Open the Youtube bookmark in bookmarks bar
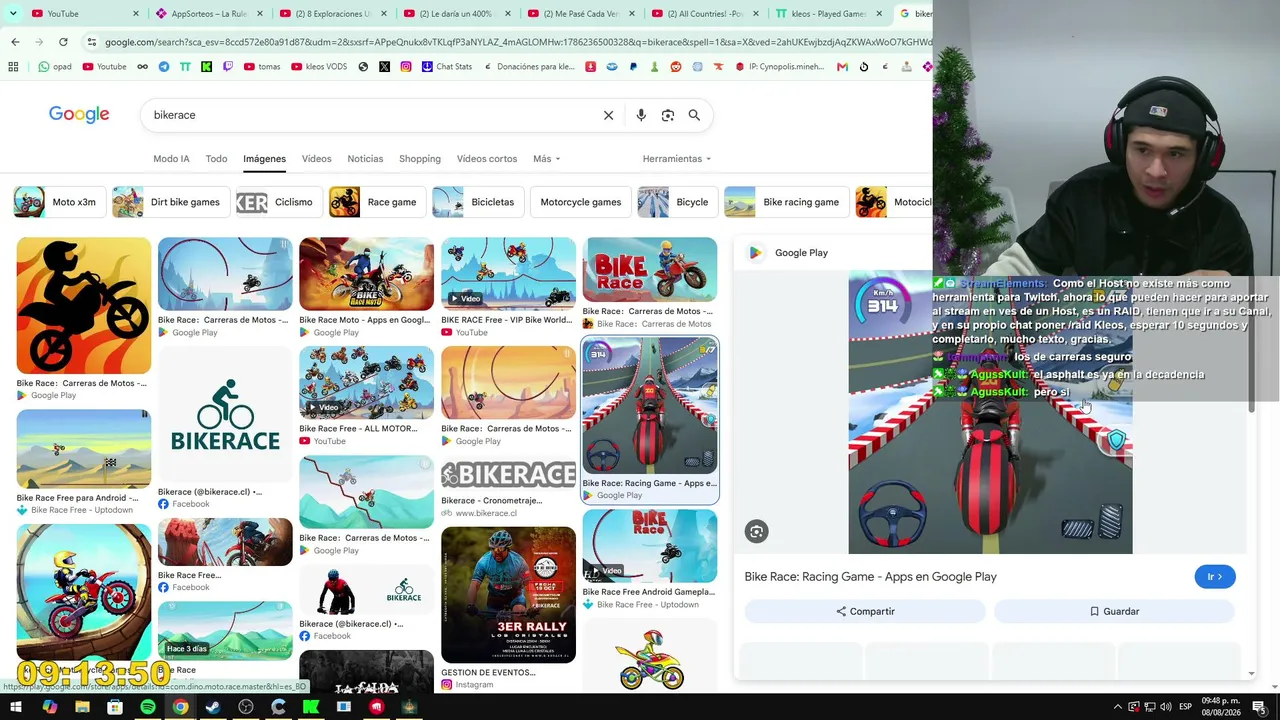Image resolution: width=1280 pixels, height=720 pixels. coord(105,67)
